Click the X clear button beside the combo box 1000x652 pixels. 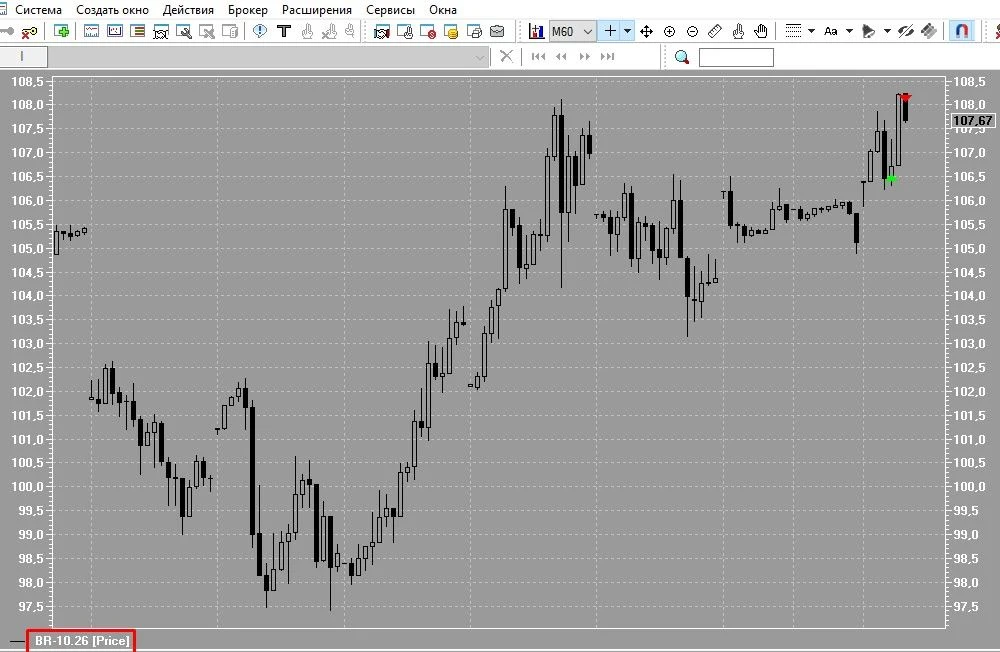coord(506,57)
